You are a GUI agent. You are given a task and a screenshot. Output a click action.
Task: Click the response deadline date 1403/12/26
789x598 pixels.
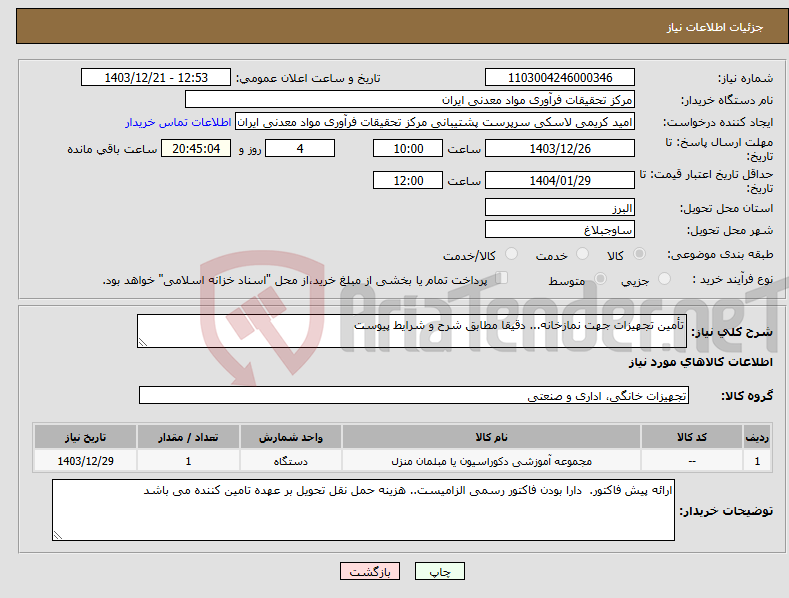[560, 148]
